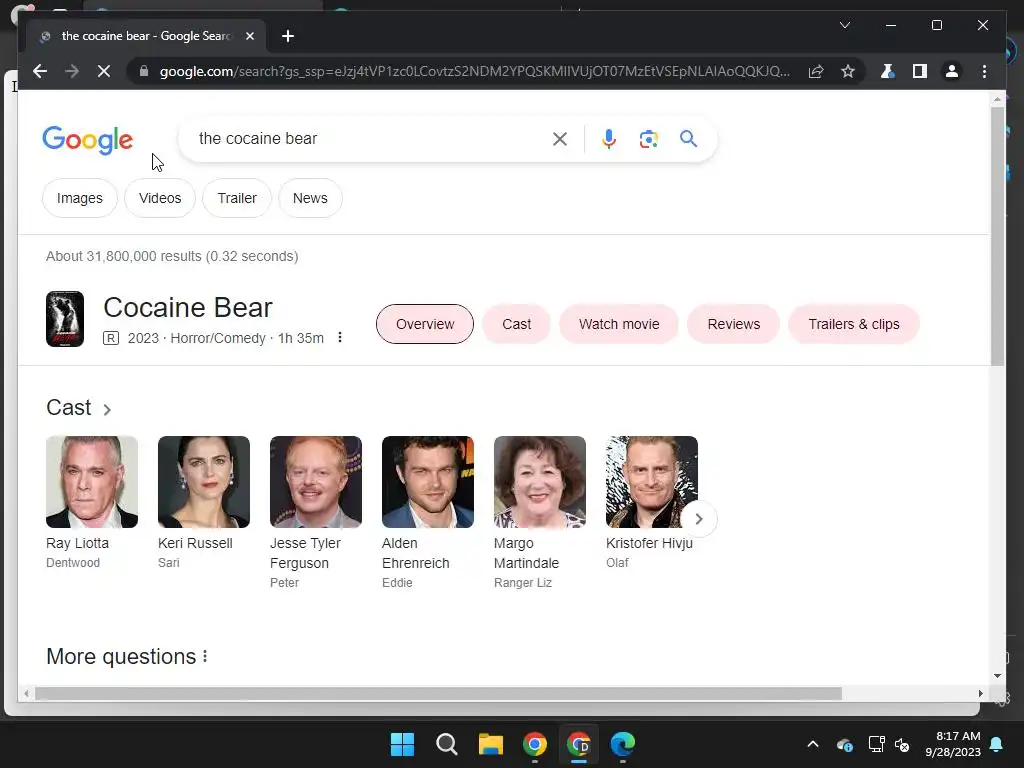This screenshot has height=768, width=1024.
Task: Open Alden Ehrenreich's photo
Action: pos(428,482)
